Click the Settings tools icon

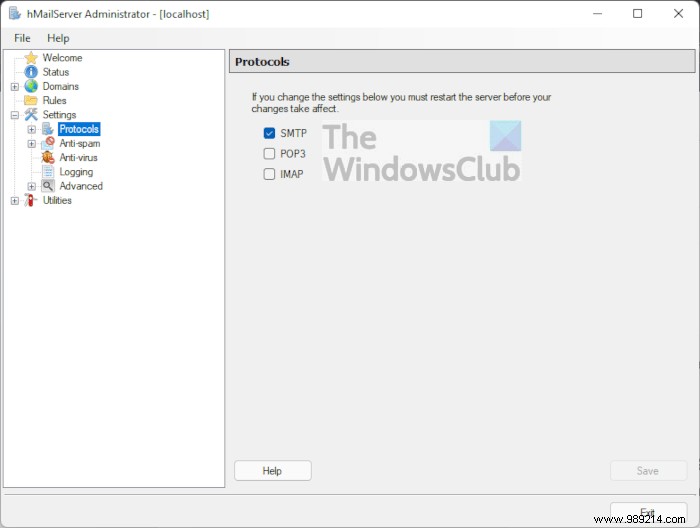click(x=31, y=115)
